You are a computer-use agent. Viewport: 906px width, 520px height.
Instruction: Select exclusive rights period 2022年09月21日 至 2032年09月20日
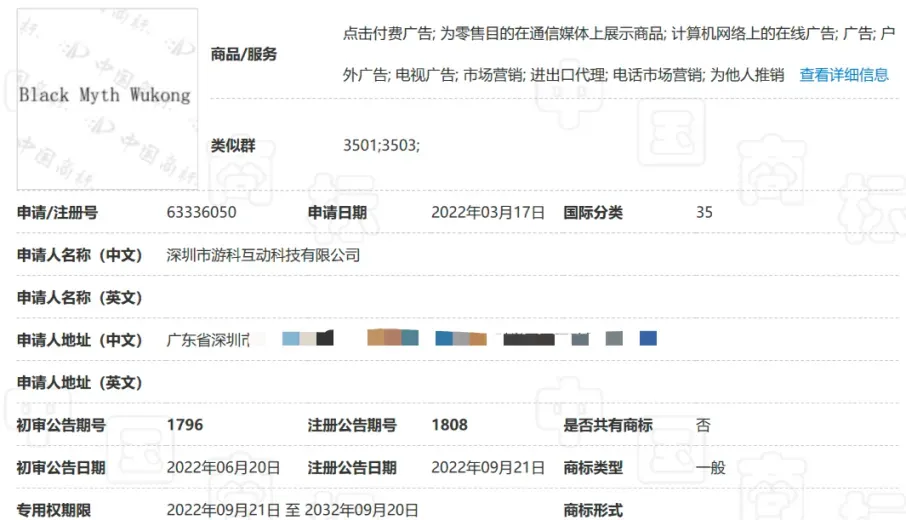pyautogui.click(x=292, y=510)
